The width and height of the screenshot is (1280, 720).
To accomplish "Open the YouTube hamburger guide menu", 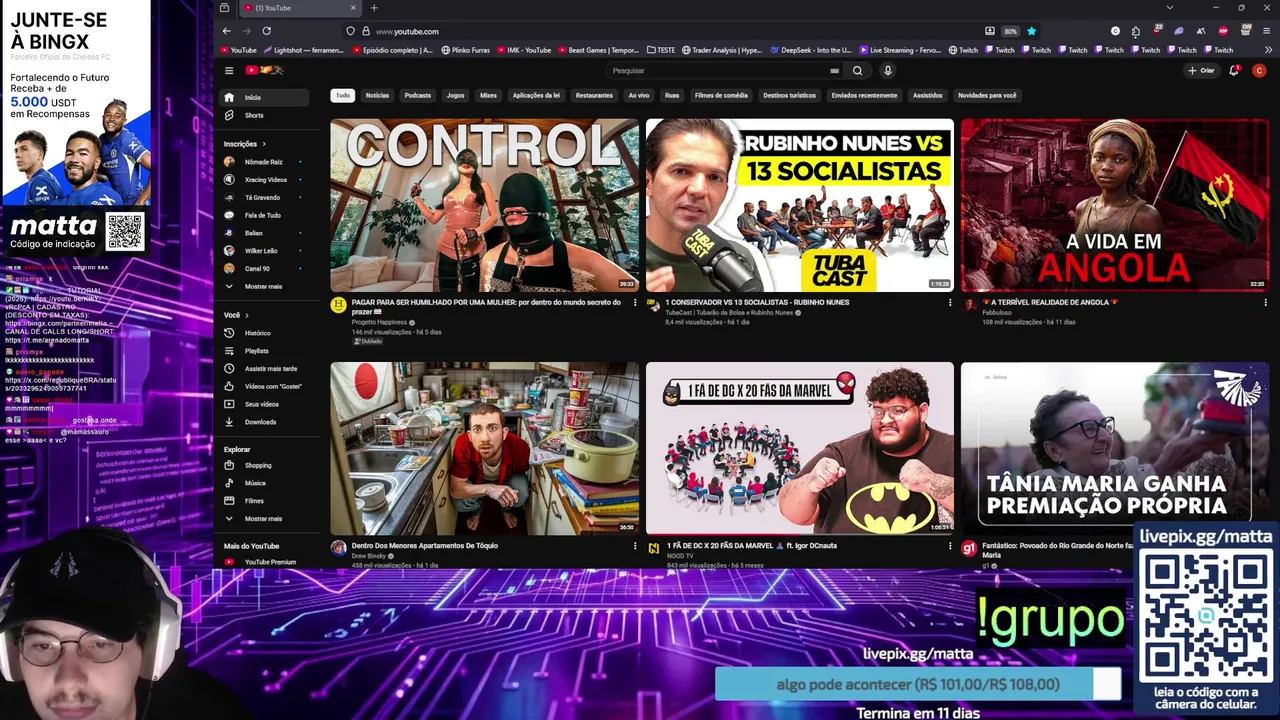I will (x=229, y=70).
